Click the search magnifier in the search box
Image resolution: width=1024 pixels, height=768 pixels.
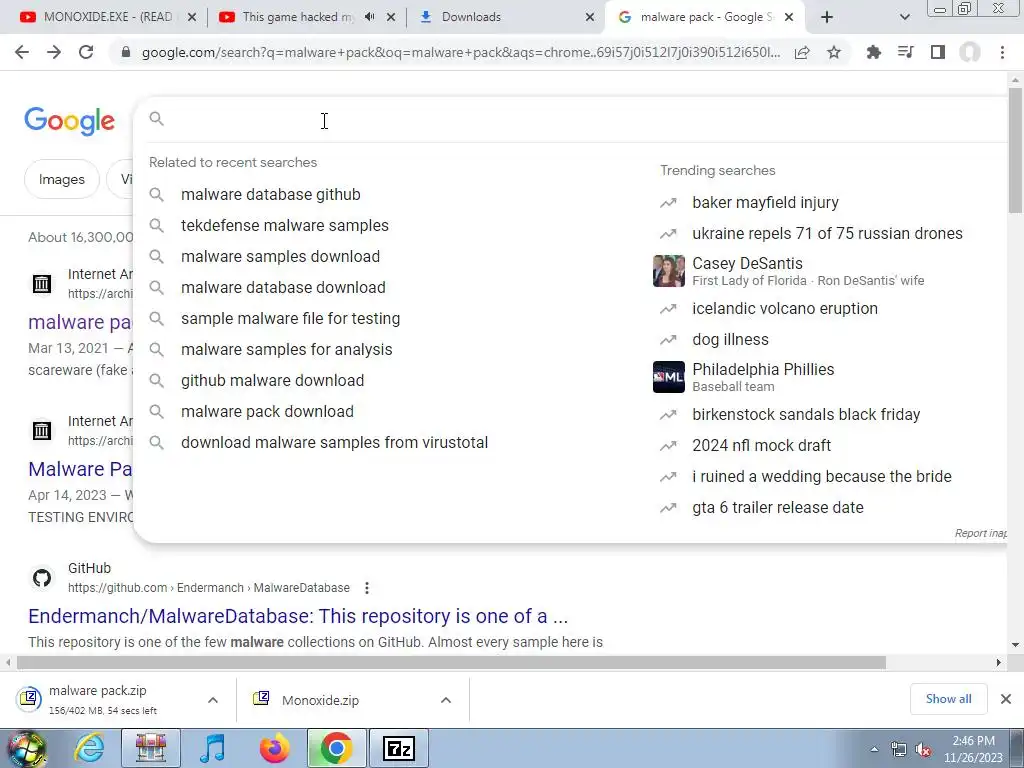coord(157,119)
